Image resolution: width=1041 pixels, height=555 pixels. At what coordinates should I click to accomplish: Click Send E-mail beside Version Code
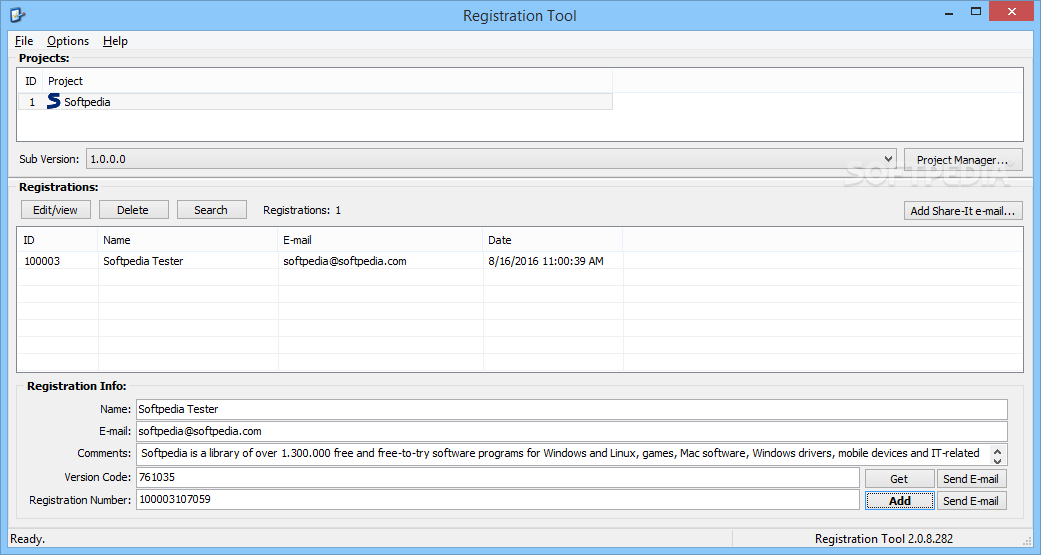click(971, 479)
